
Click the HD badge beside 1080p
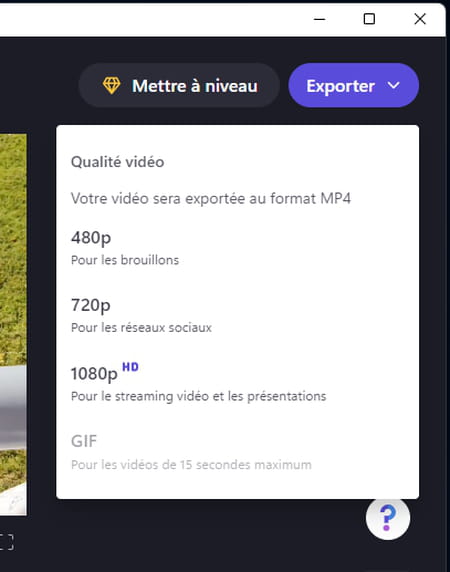[130, 367]
